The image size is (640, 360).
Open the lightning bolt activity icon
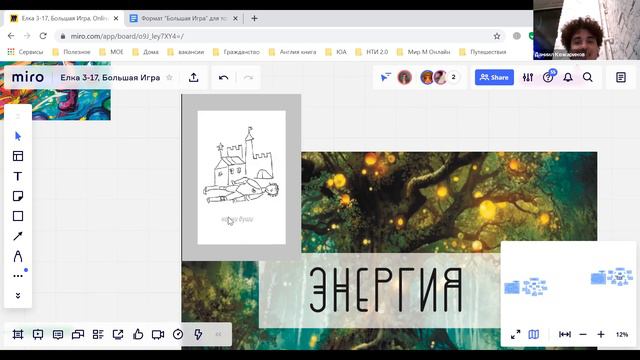[198, 334]
